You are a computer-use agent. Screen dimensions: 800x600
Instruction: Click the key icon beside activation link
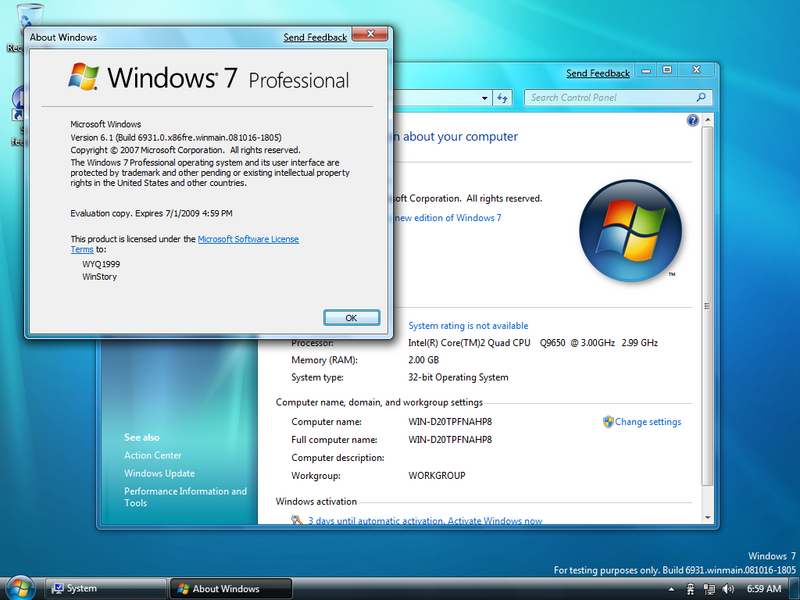tap(297, 520)
